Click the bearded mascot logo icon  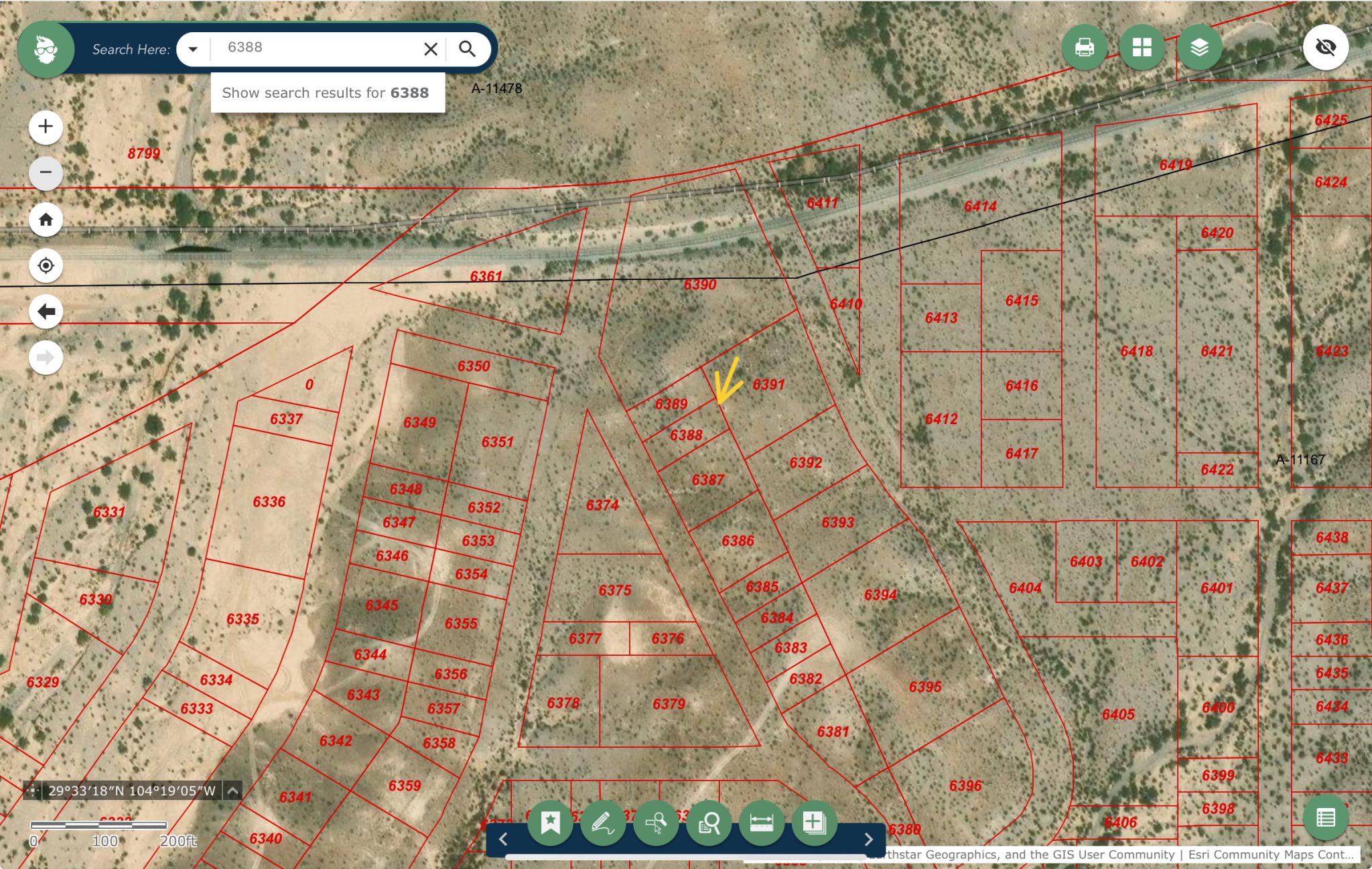[46, 49]
